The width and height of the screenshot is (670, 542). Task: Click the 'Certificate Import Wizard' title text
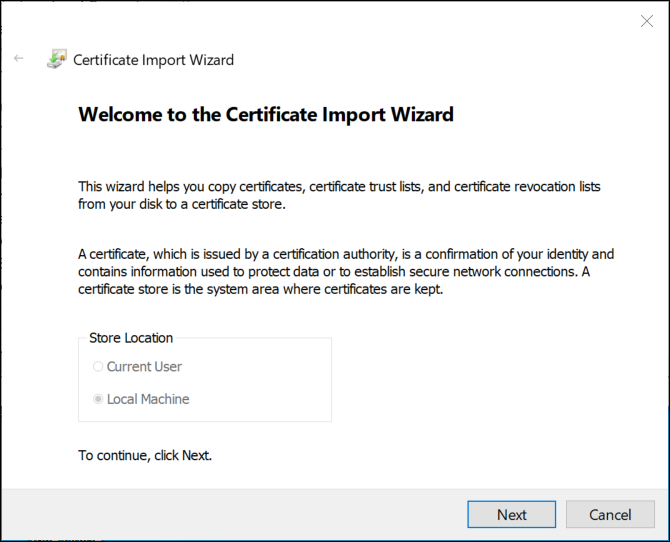pos(153,60)
